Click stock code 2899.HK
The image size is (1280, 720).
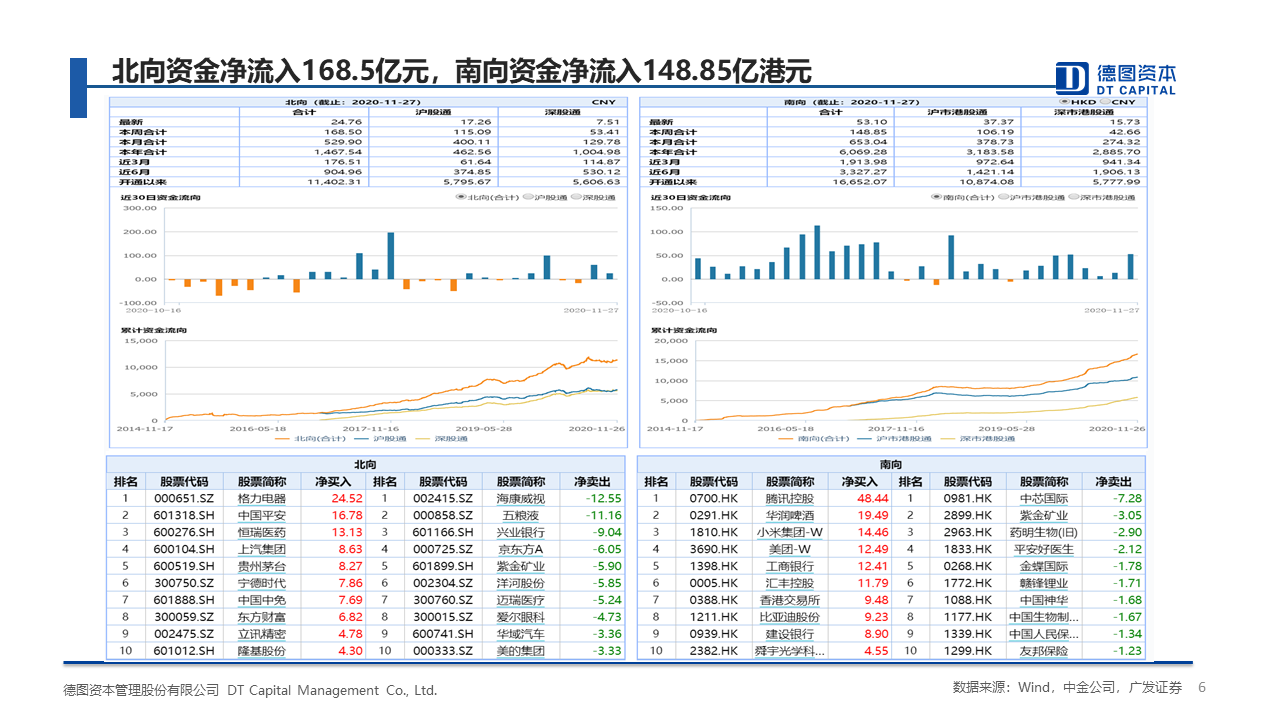coord(968,515)
